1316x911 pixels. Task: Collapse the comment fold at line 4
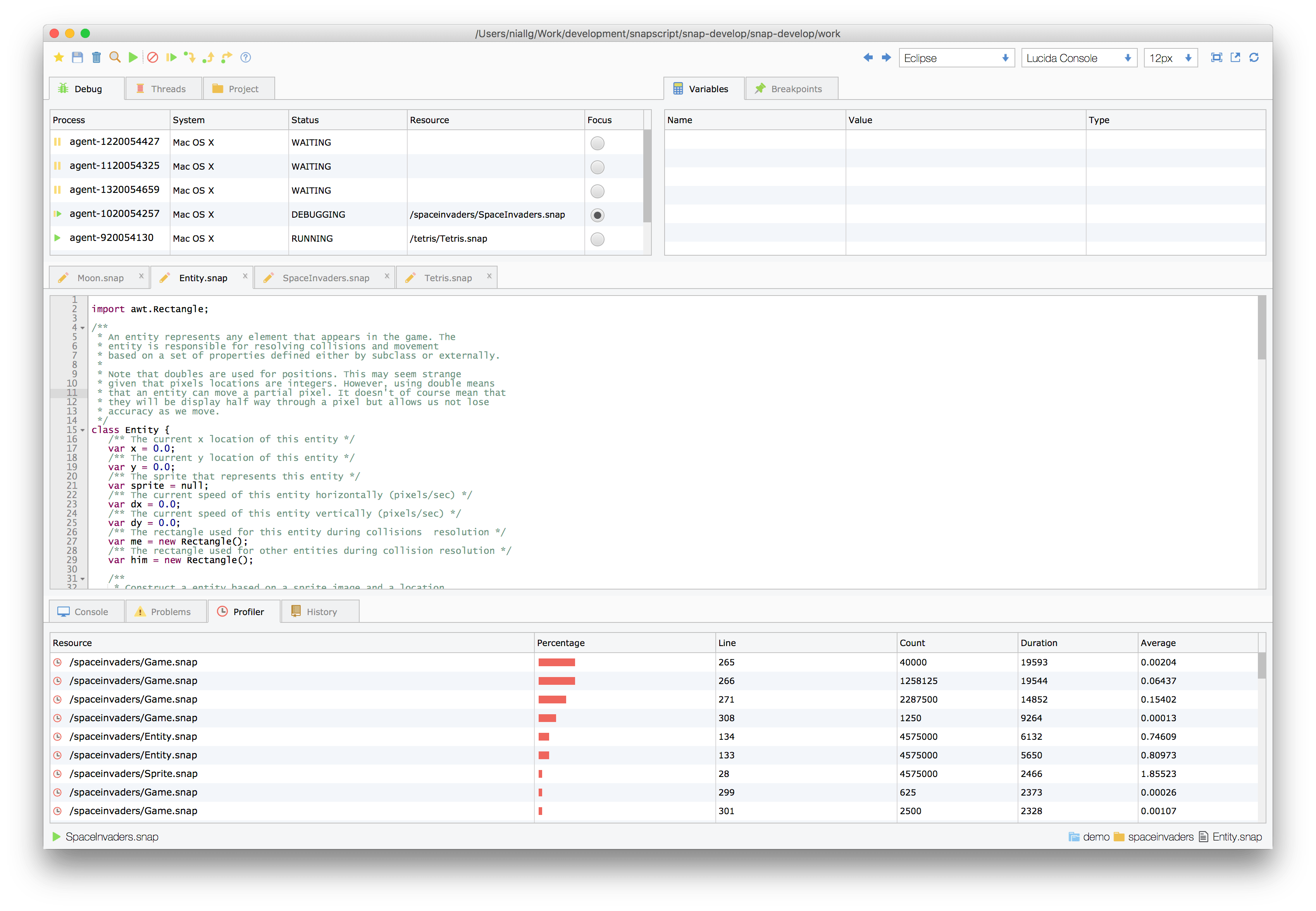(x=83, y=328)
